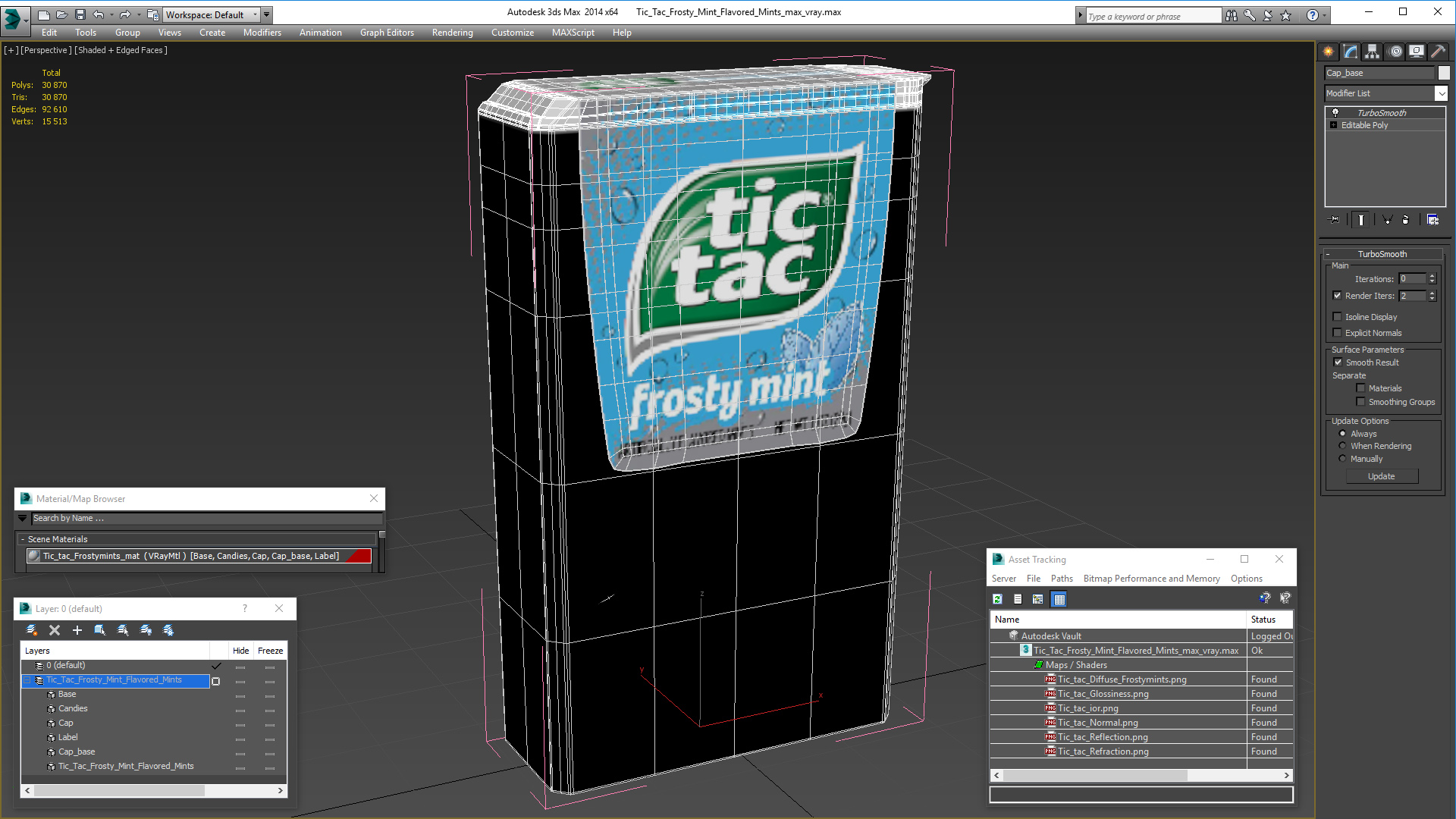Image resolution: width=1456 pixels, height=819 pixels.
Task: Open Configure Modifier Sets icon
Action: [x=1433, y=220]
